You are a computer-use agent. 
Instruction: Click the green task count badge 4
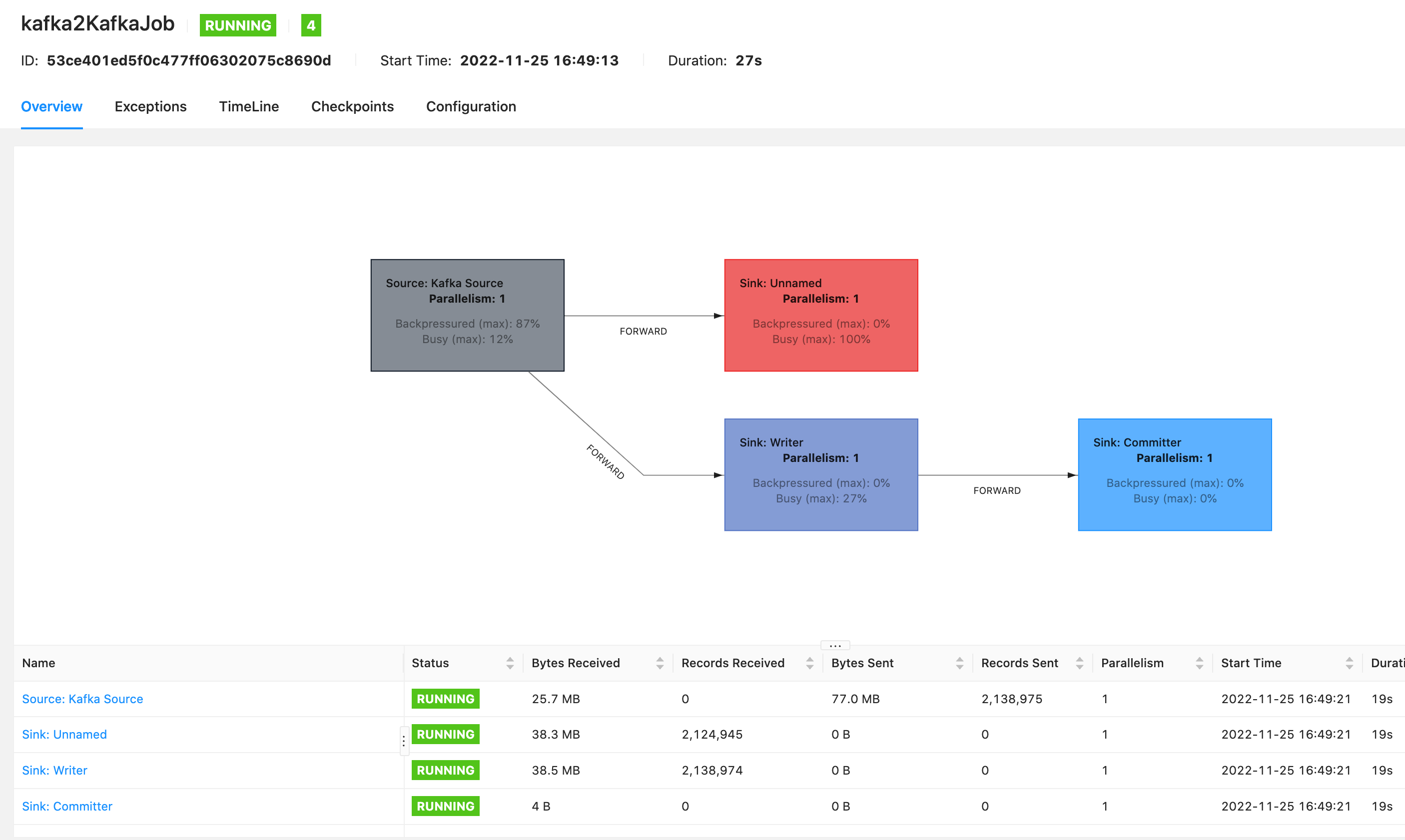tap(311, 25)
